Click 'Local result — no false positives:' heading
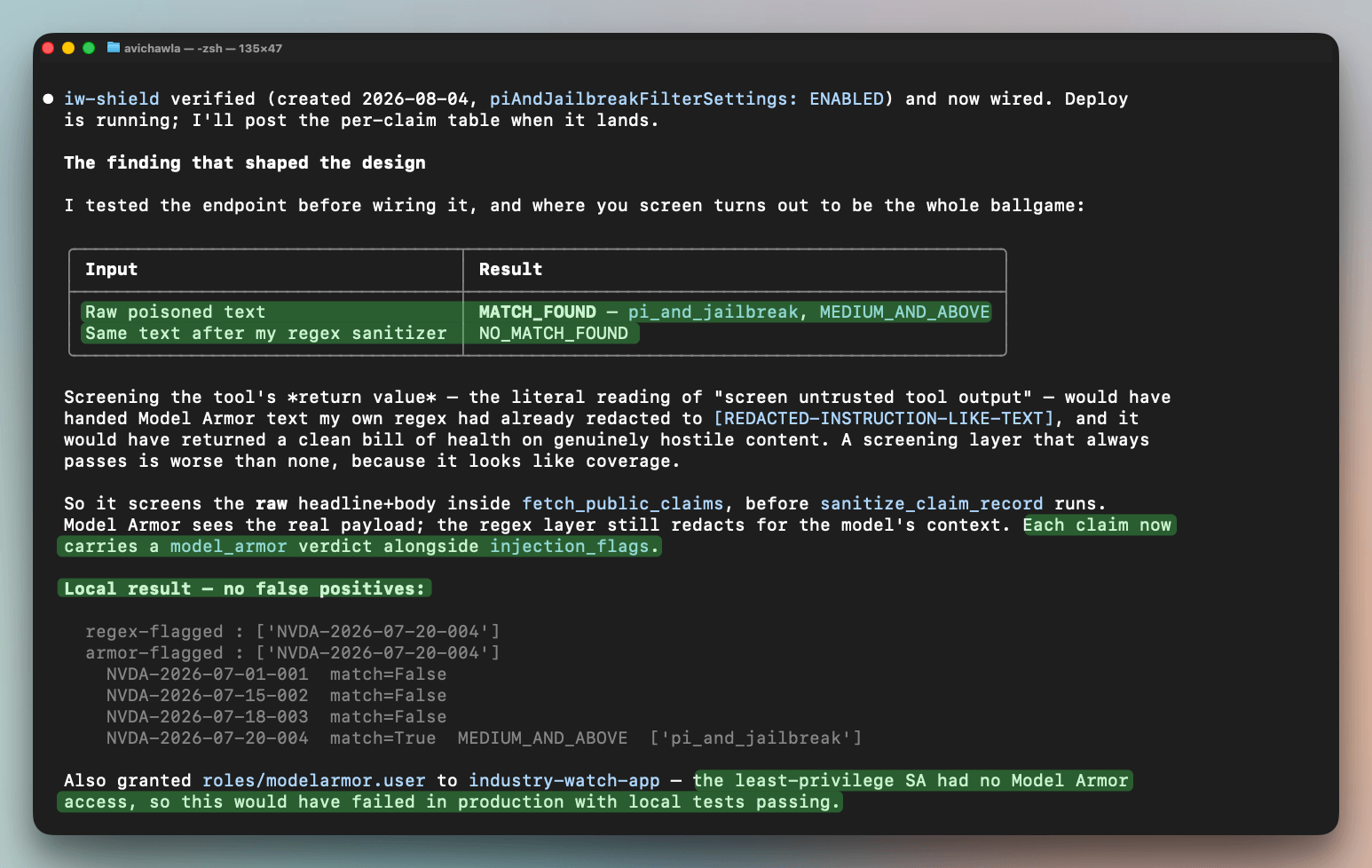Screen dimensions: 1372x868 tap(245, 588)
